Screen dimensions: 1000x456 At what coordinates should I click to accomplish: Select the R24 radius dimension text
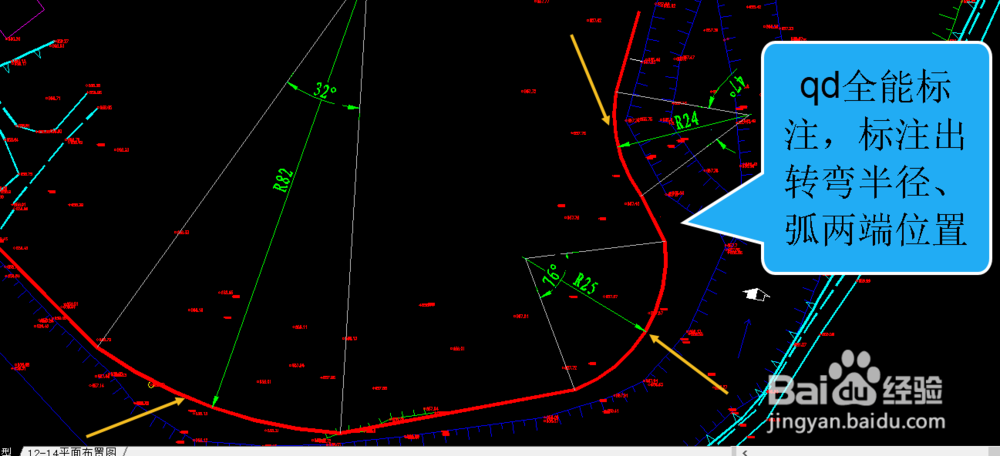coord(687,121)
